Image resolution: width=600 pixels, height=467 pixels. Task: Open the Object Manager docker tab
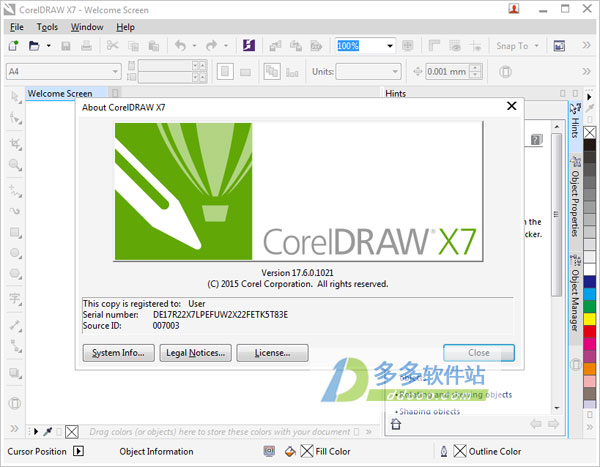575,295
